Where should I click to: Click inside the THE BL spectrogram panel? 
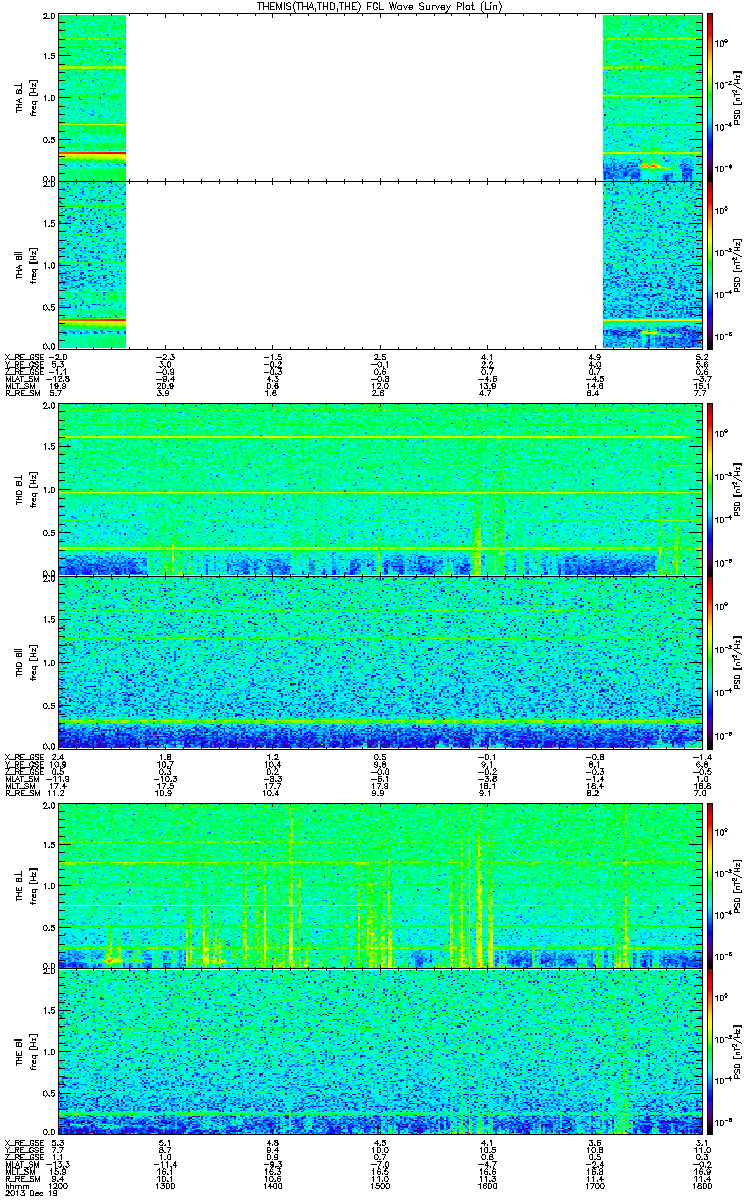(380, 885)
